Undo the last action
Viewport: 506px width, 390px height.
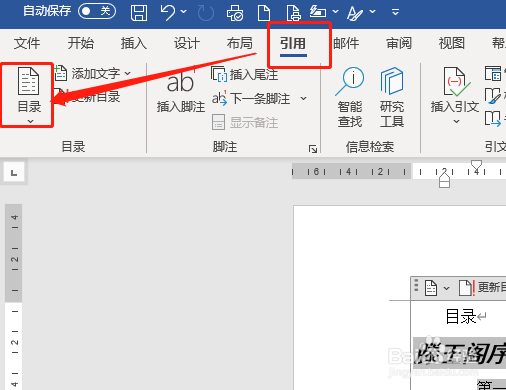167,12
